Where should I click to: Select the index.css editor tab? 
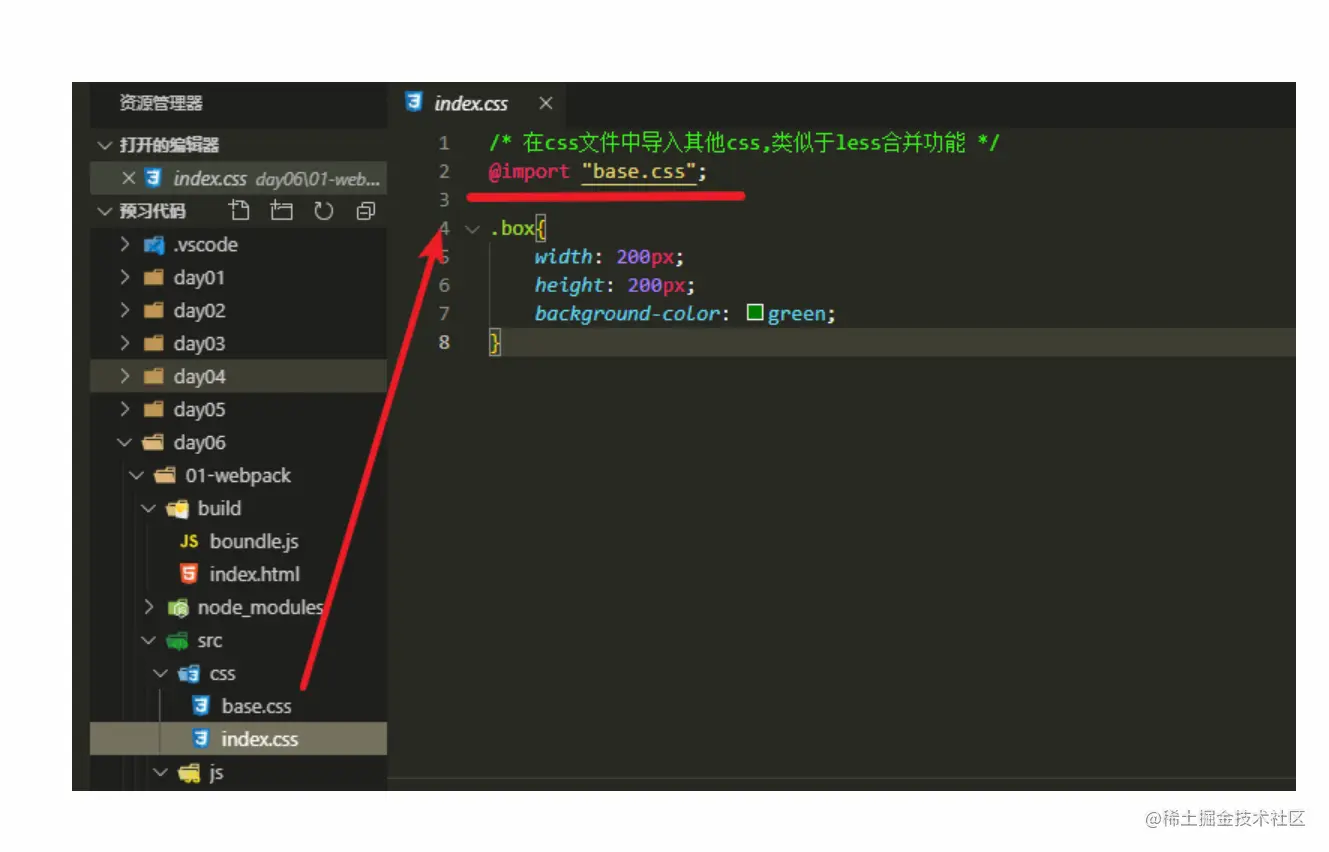tap(477, 103)
